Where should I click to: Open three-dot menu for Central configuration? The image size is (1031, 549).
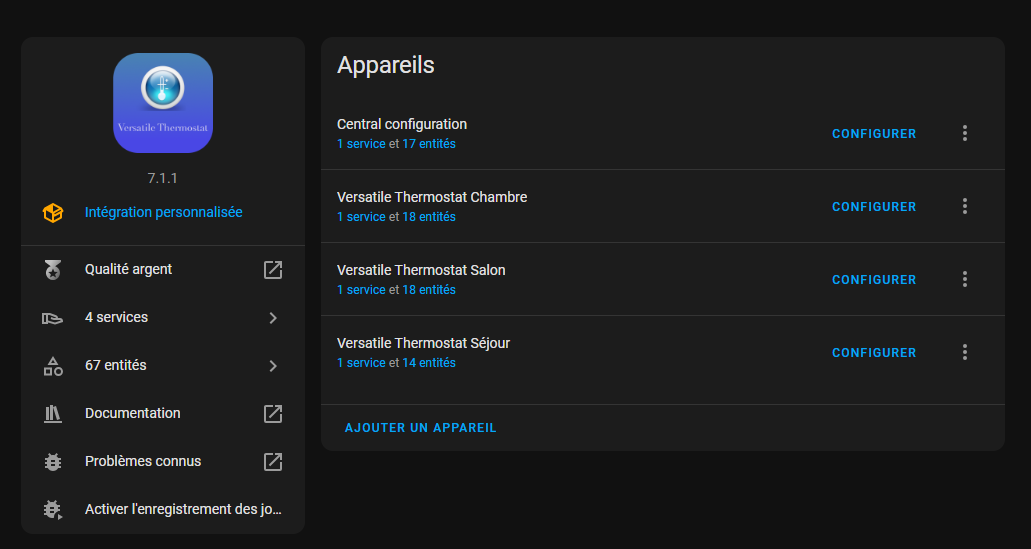pyautogui.click(x=965, y=133)
